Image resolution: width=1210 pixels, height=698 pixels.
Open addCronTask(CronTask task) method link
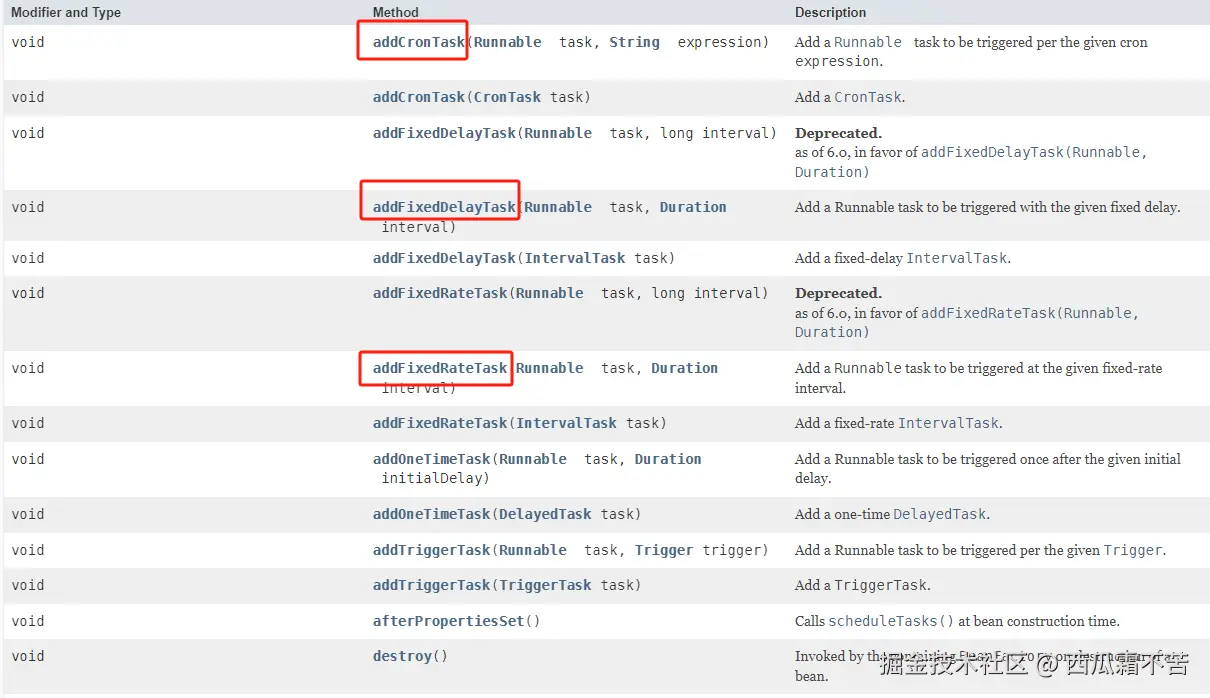coord(419,97)
